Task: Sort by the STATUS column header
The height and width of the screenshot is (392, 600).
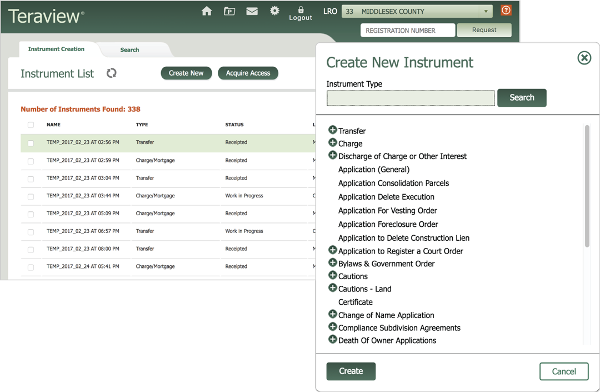Action: click(x=234, y=124)
